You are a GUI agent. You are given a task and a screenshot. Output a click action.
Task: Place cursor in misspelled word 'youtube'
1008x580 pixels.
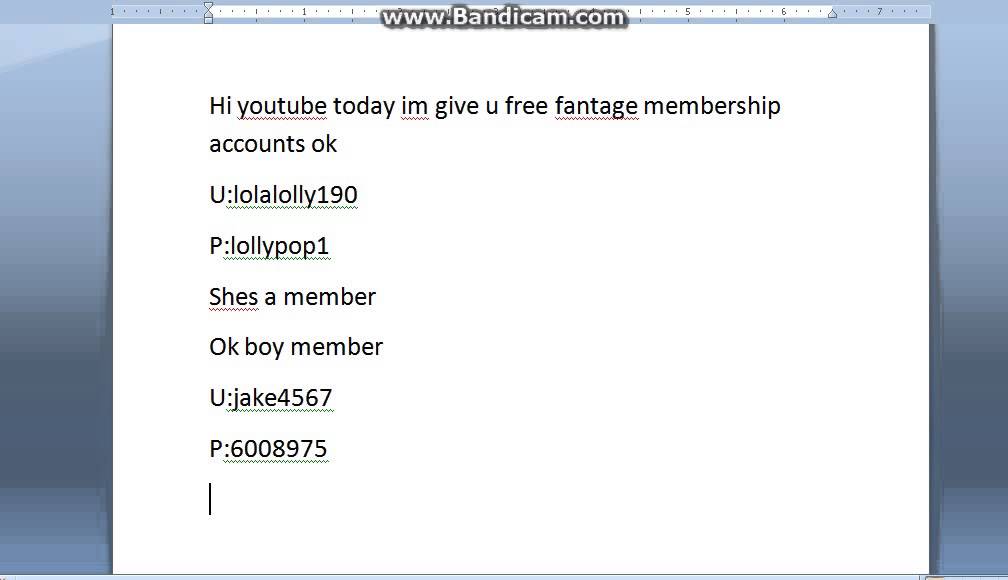282,106
